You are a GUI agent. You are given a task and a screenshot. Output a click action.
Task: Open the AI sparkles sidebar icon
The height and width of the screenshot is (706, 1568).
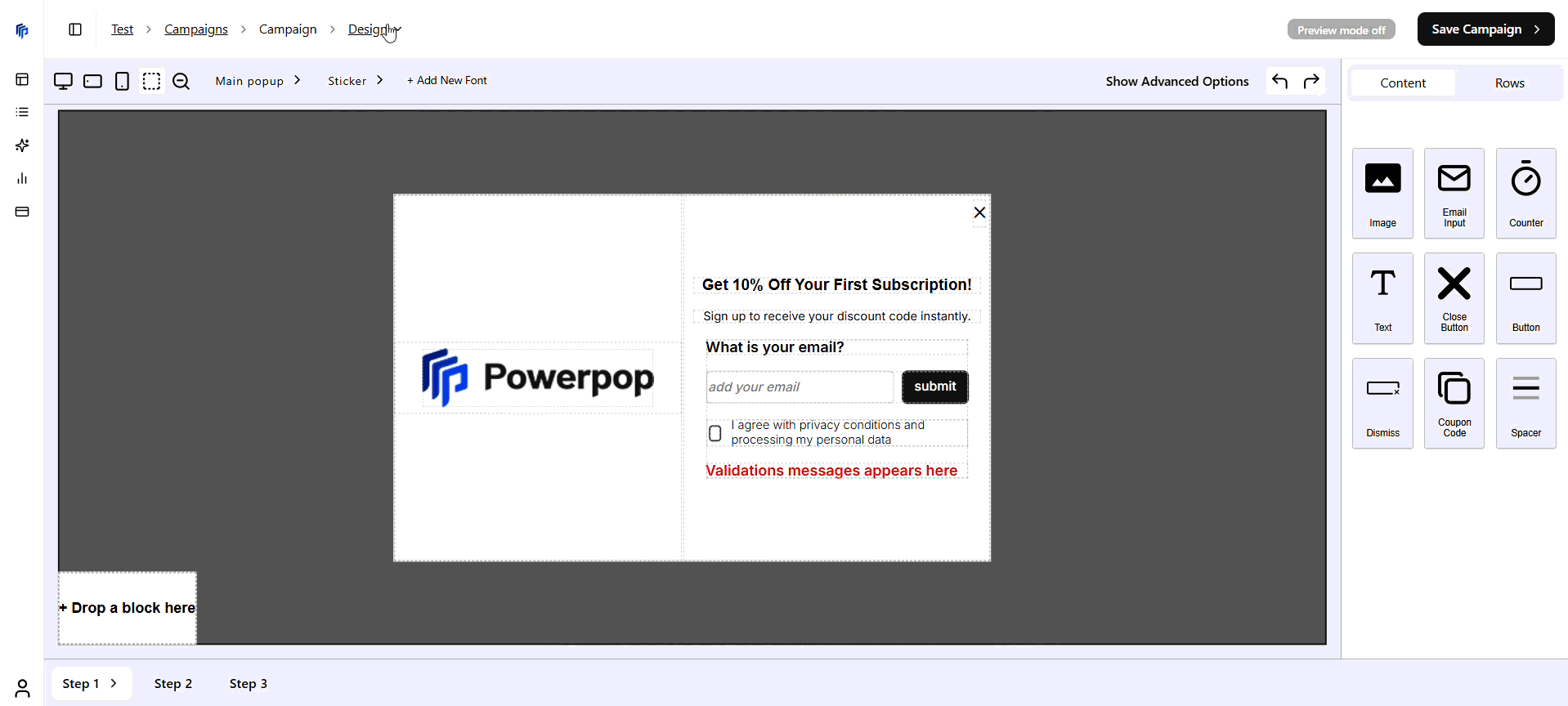[x=22, y=145]
